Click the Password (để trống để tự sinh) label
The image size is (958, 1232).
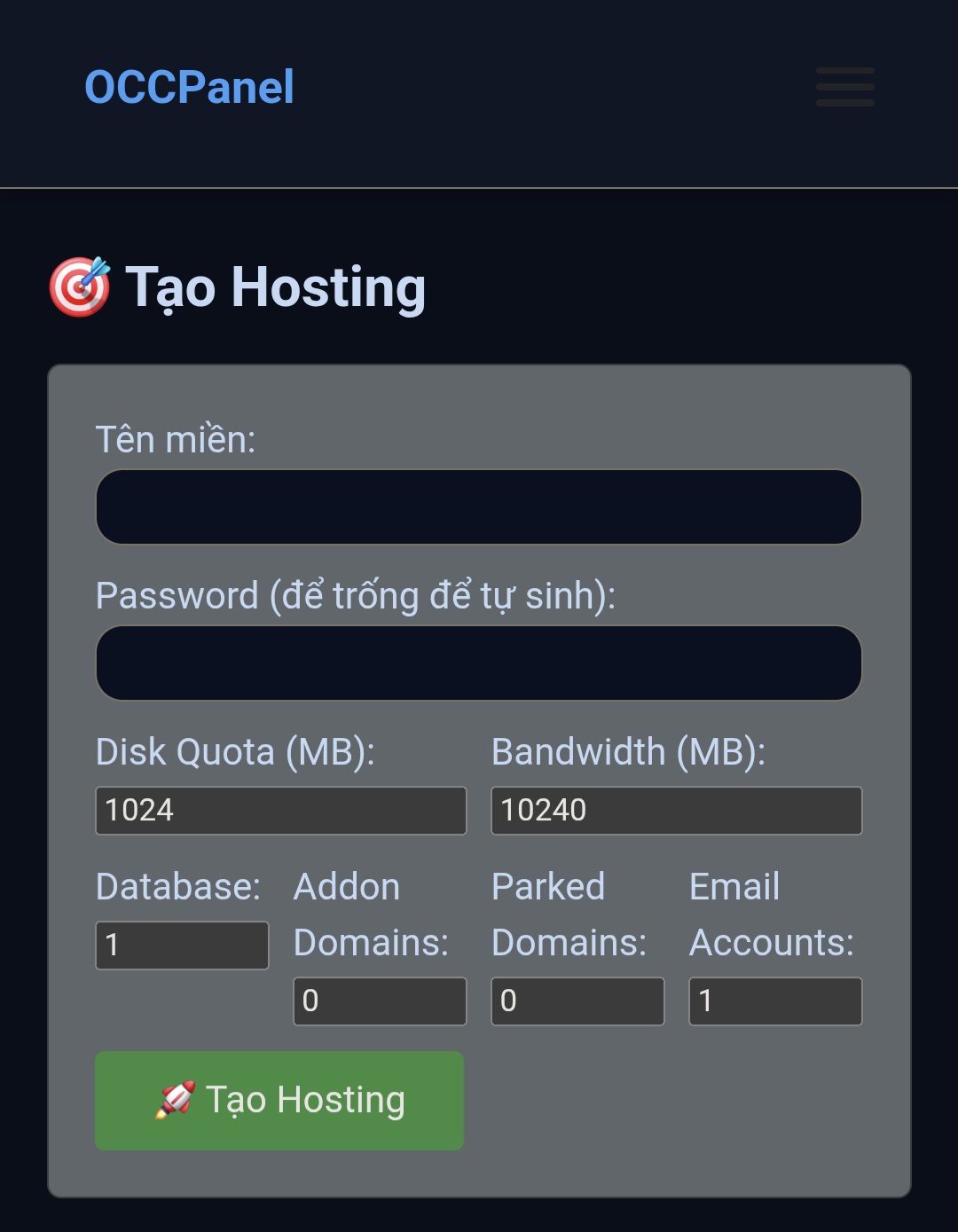click(355, 595)
